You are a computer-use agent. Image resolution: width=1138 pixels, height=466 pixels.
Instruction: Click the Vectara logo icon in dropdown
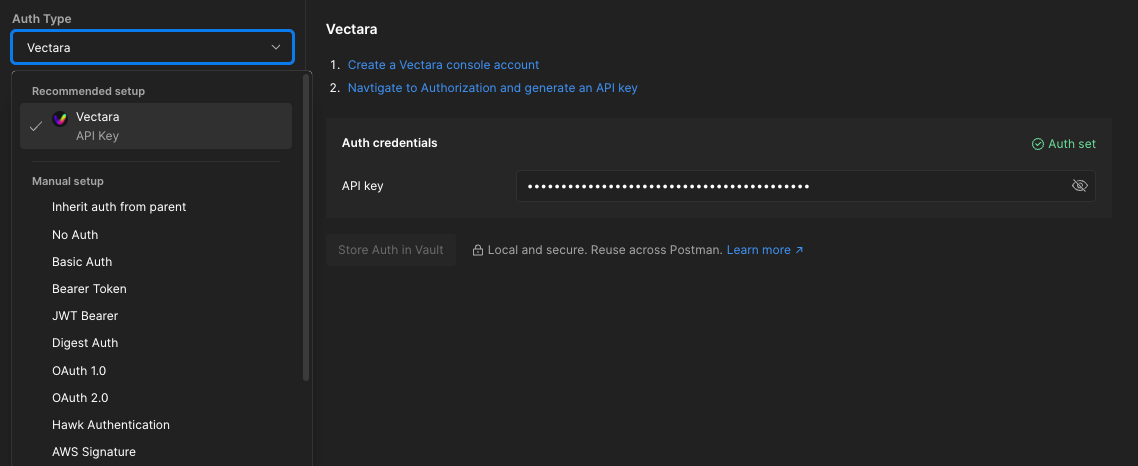pos(60,118)
